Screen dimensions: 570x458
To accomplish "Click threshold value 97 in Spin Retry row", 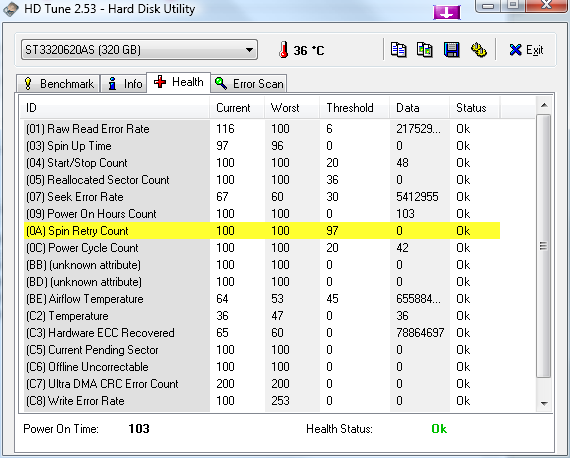I will tap(332, 231).
